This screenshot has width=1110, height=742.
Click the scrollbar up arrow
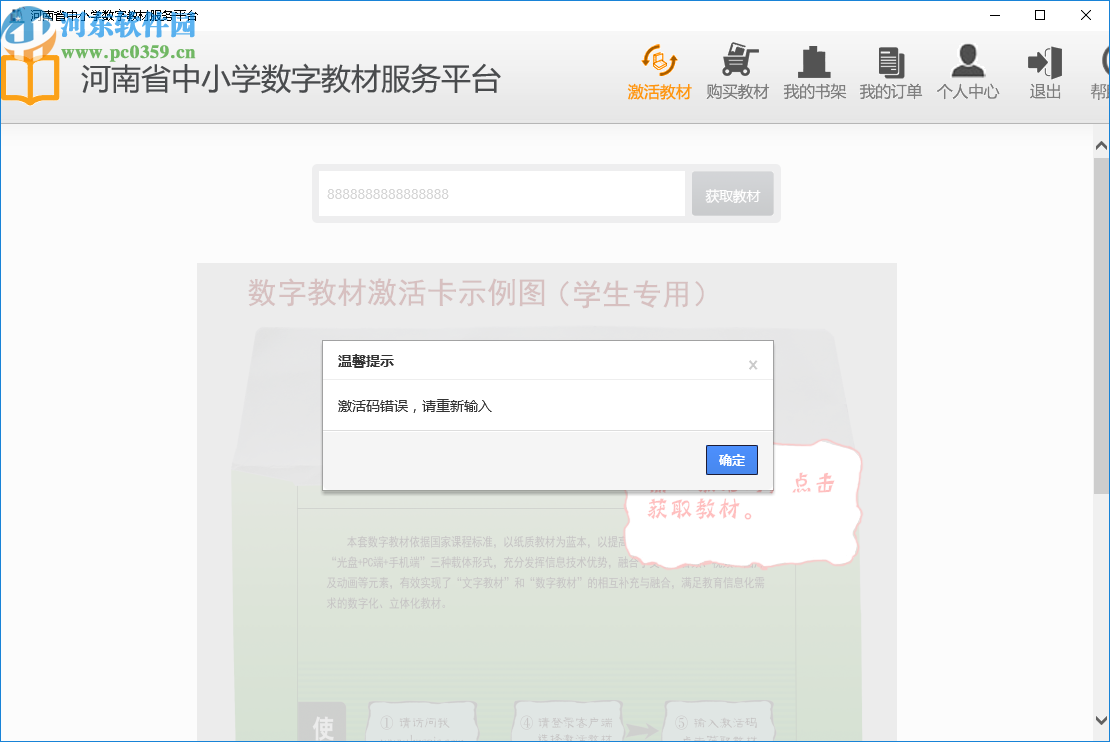point(1100,143)
